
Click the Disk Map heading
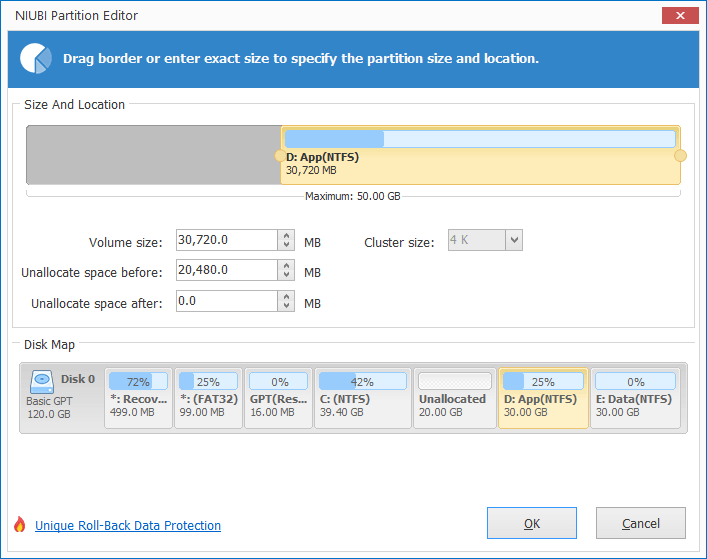[x=49, y=345]
